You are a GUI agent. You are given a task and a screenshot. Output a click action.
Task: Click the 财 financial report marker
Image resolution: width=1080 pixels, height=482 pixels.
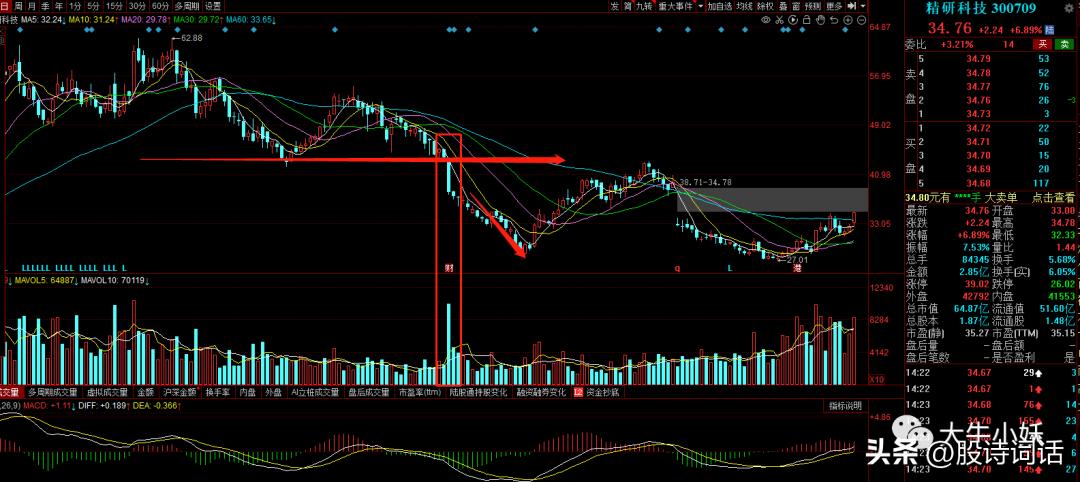[x=448, y=266]
